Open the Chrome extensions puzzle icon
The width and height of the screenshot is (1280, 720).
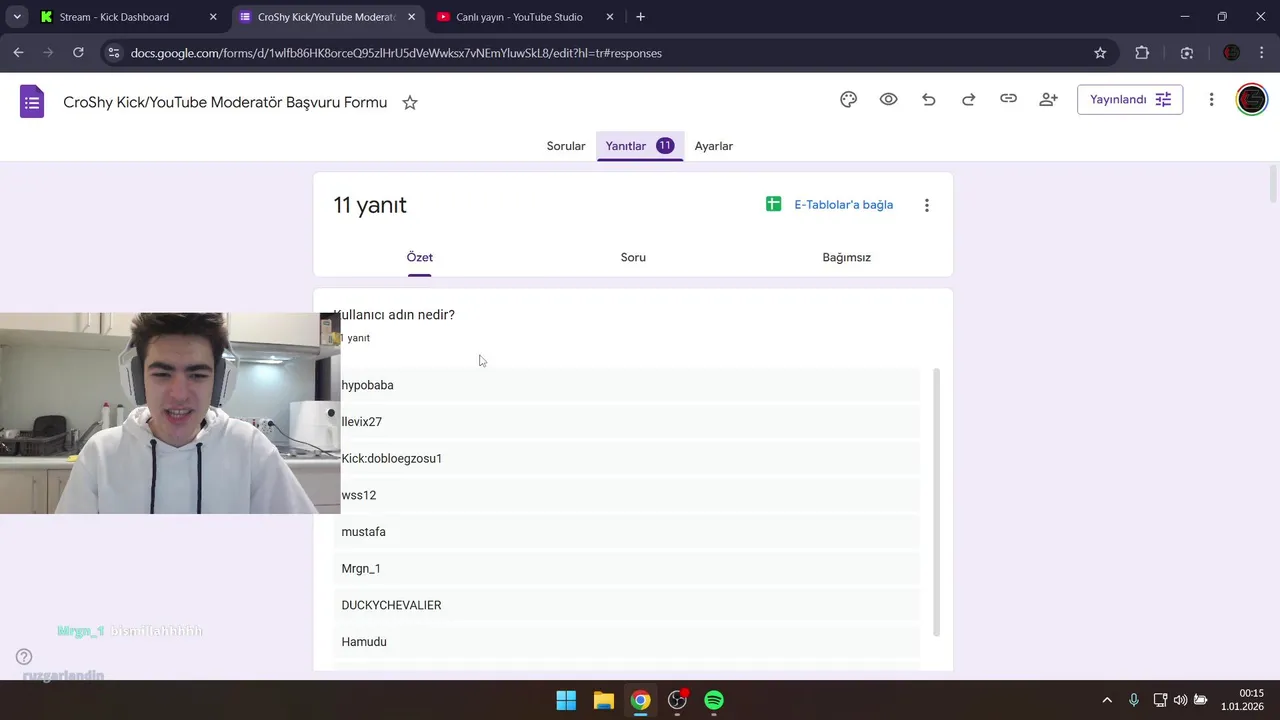tap(1142, 53)
